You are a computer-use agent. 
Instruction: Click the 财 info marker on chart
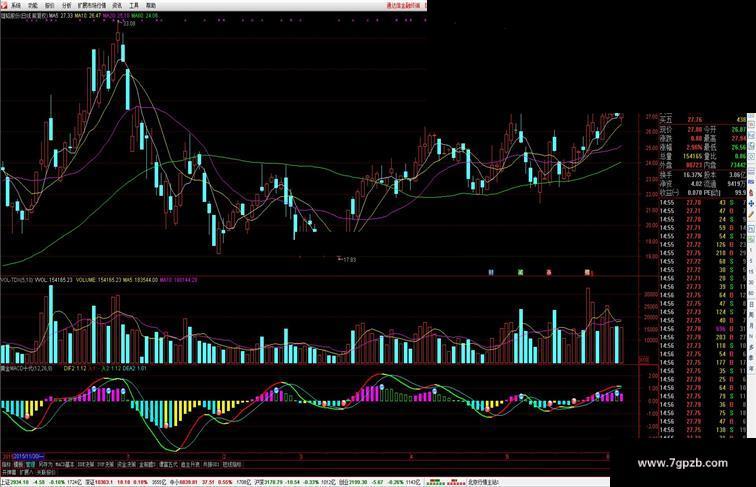[x=491, y=272]
